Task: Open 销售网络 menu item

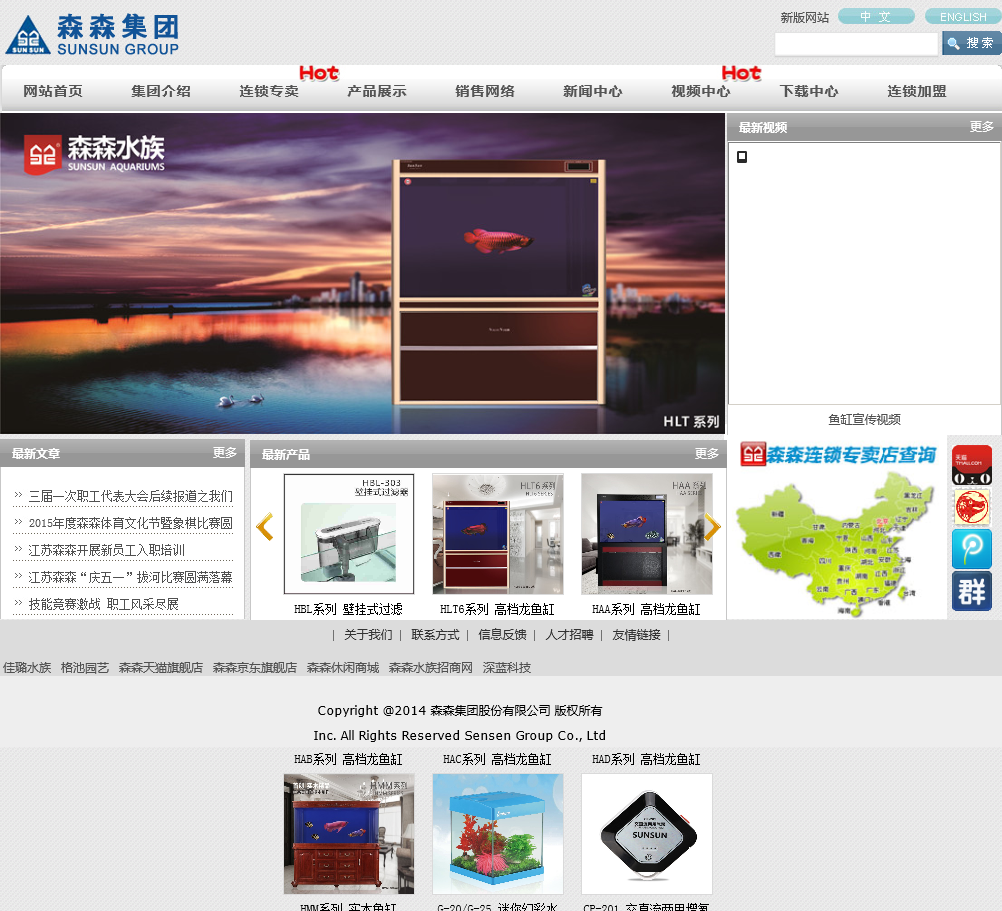Action: (485, 91)
